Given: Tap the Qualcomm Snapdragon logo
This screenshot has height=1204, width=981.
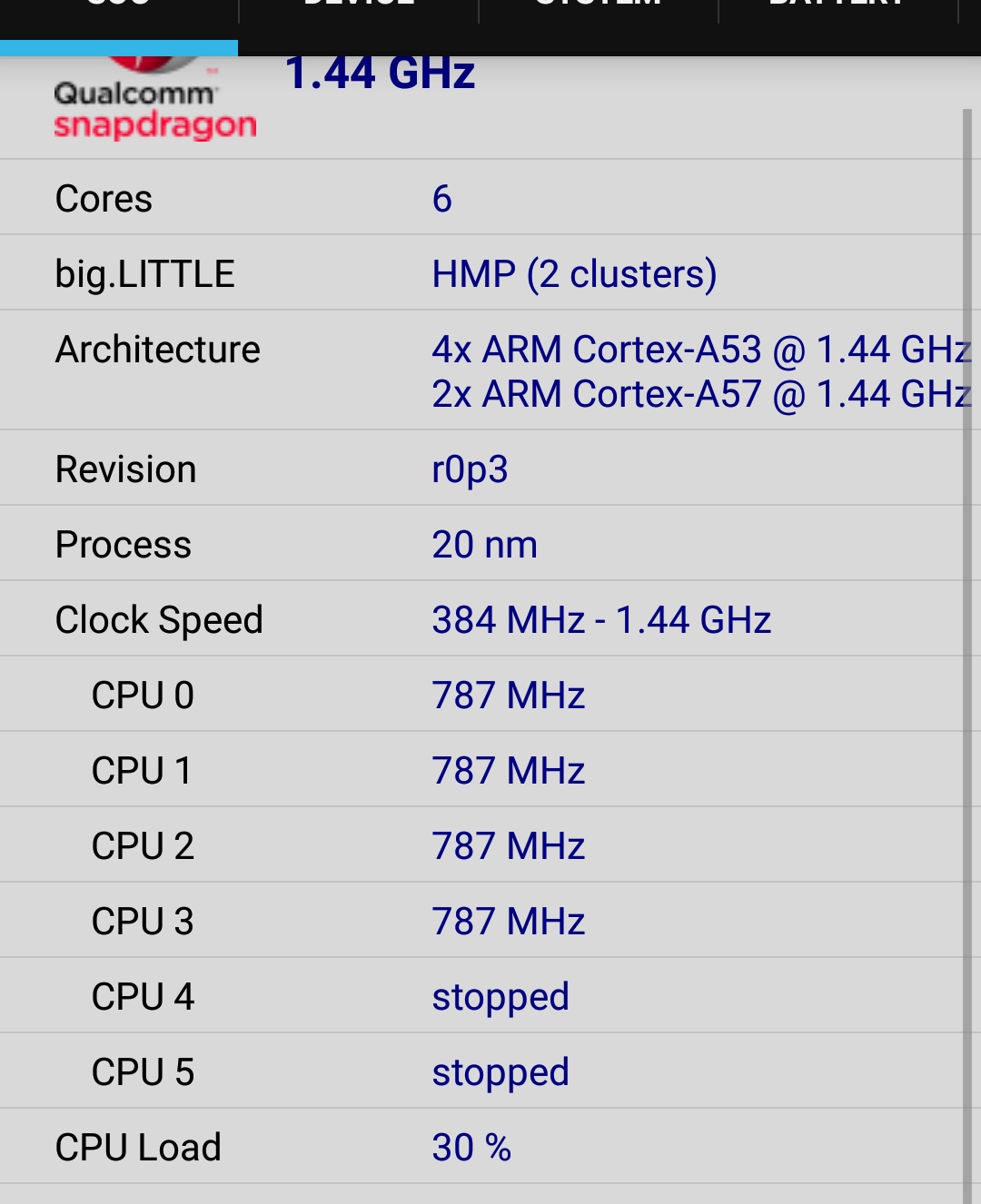Looking at the screenshot, I should [155, 99].
